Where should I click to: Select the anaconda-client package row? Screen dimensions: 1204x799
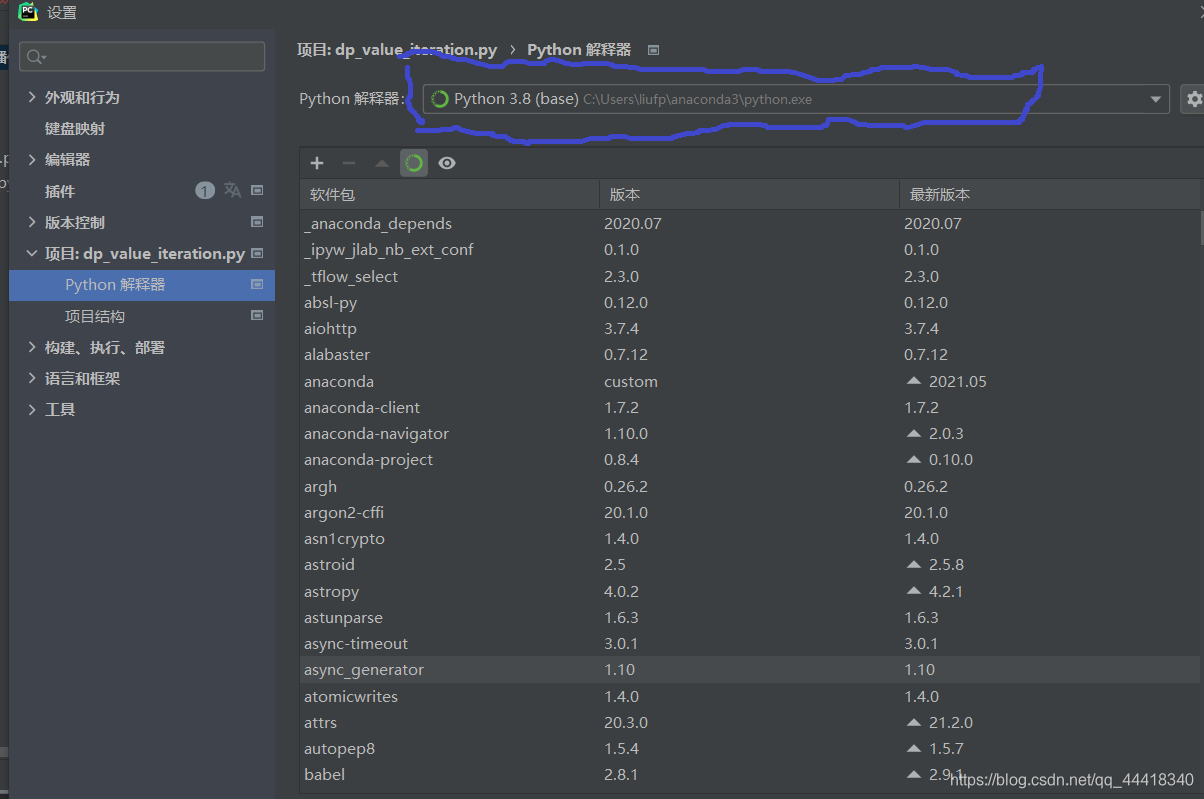click(x=750, y=408)
